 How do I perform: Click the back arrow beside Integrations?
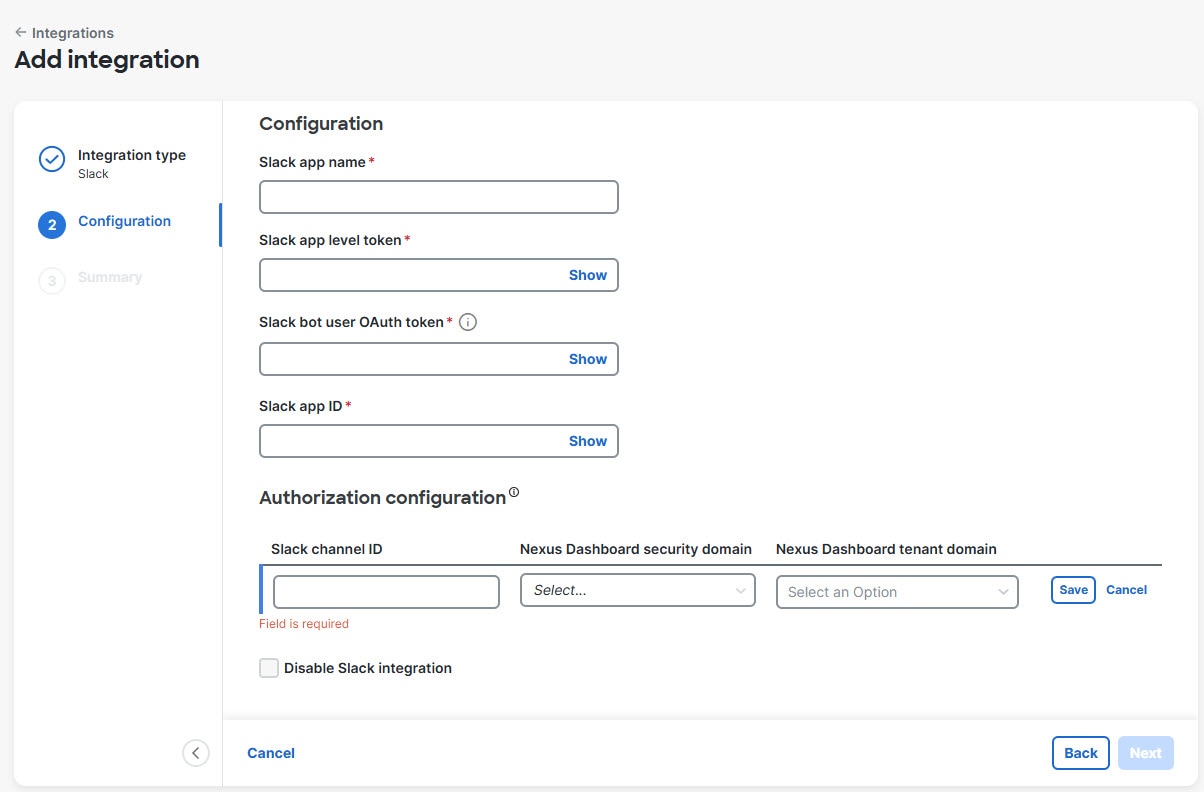pos(20,32)
